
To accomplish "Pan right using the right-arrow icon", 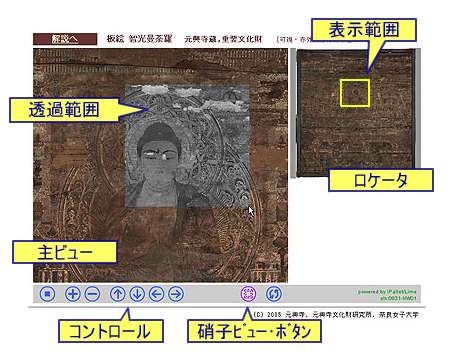I will coord(176,294).
